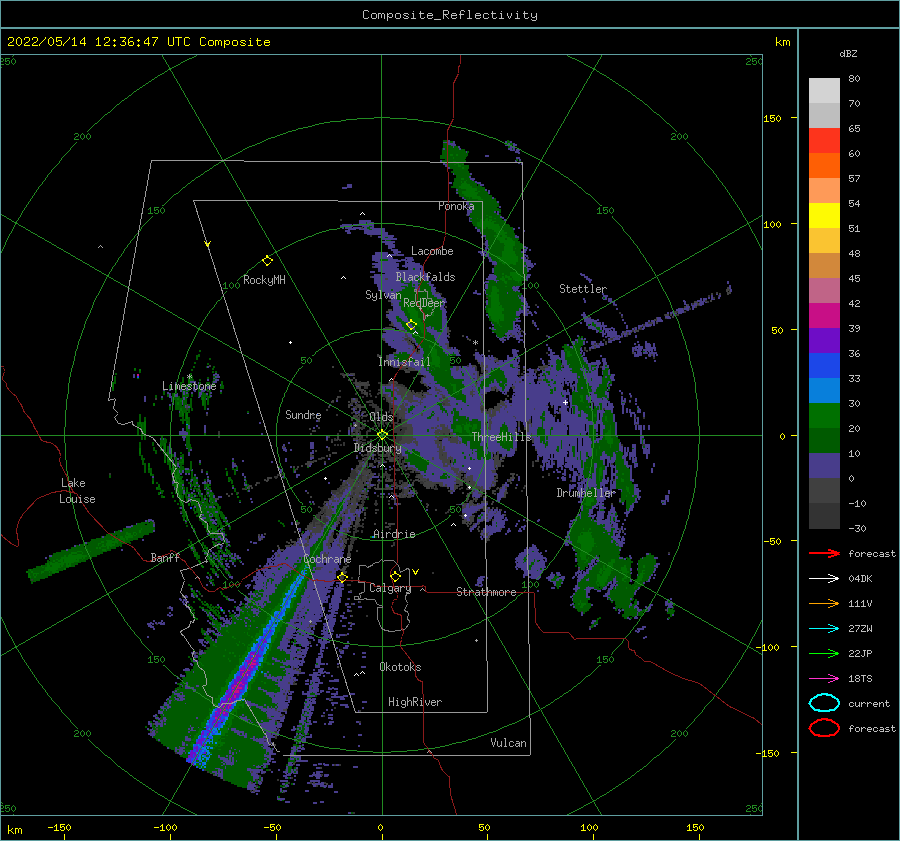Click the magenta 18TS arrow icon
The width and height of the screenshot is (900, 841).
click(x=824, y=679)
